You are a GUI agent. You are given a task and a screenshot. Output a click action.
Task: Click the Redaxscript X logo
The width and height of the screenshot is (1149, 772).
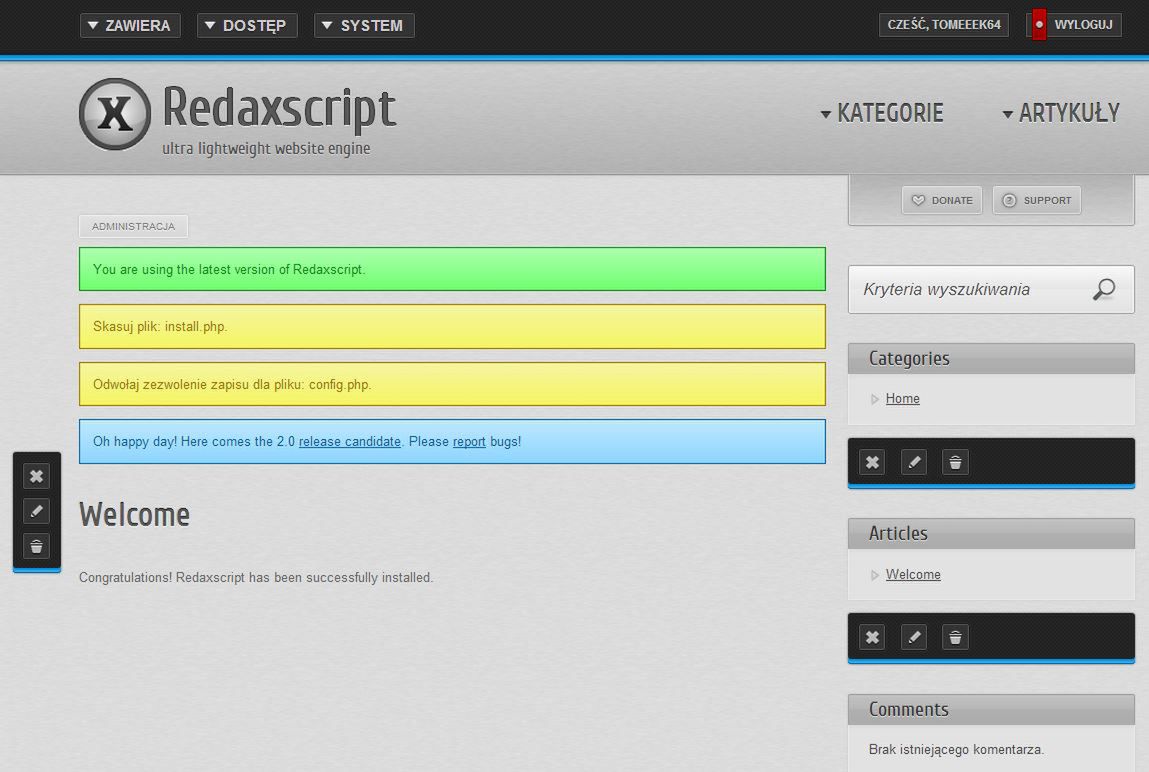pyautogui.click(x=115, y=114)
